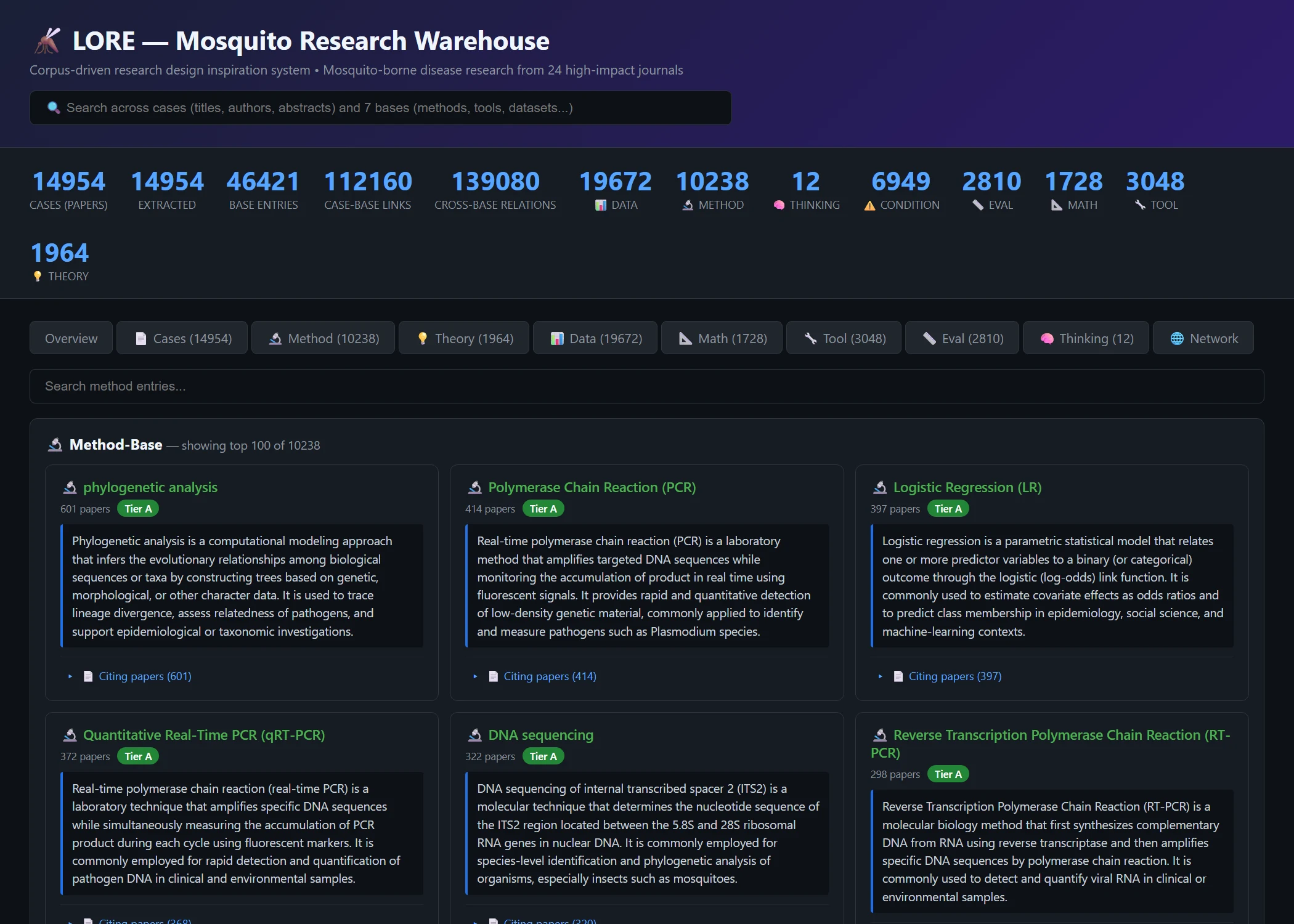Click the CONDITION stat warning icon
The width and height of the screenshot is (1294, 924).
click(869, 205)
